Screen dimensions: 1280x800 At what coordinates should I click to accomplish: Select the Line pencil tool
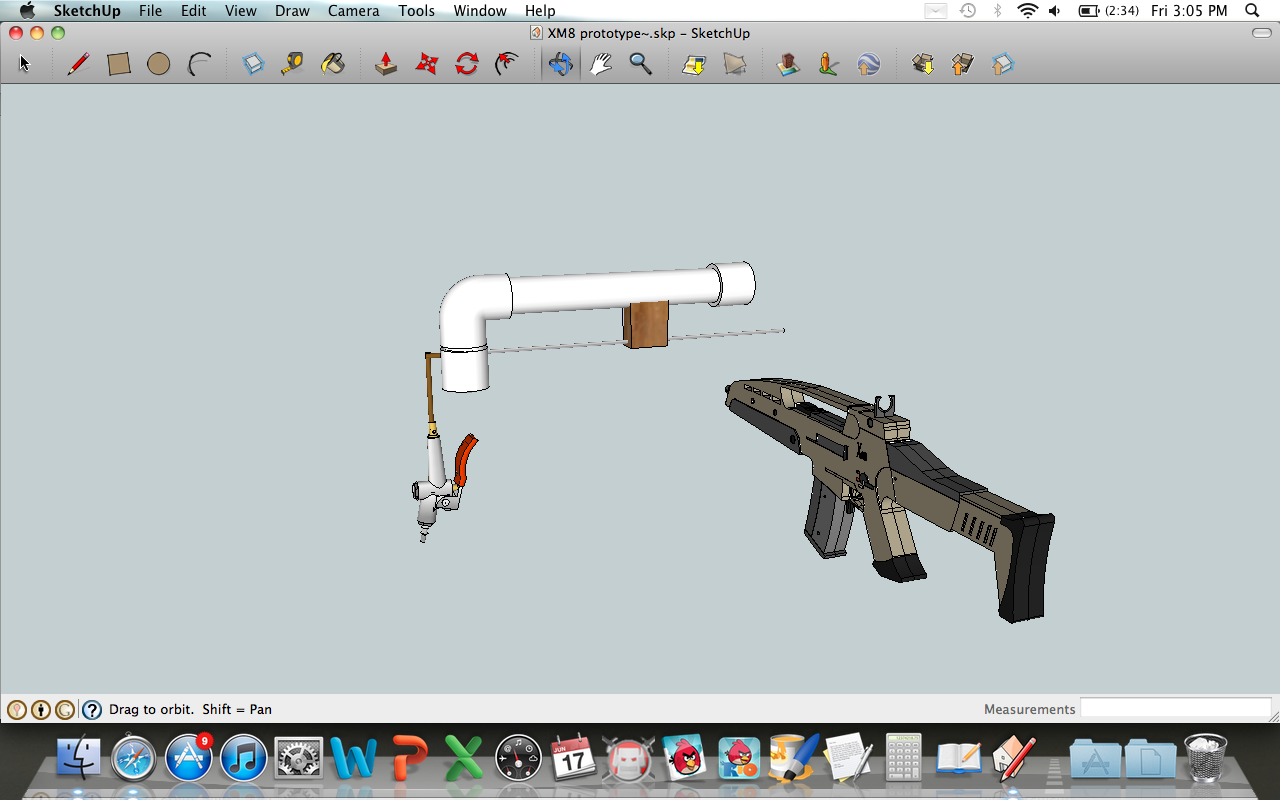click(x=78, y=64)
